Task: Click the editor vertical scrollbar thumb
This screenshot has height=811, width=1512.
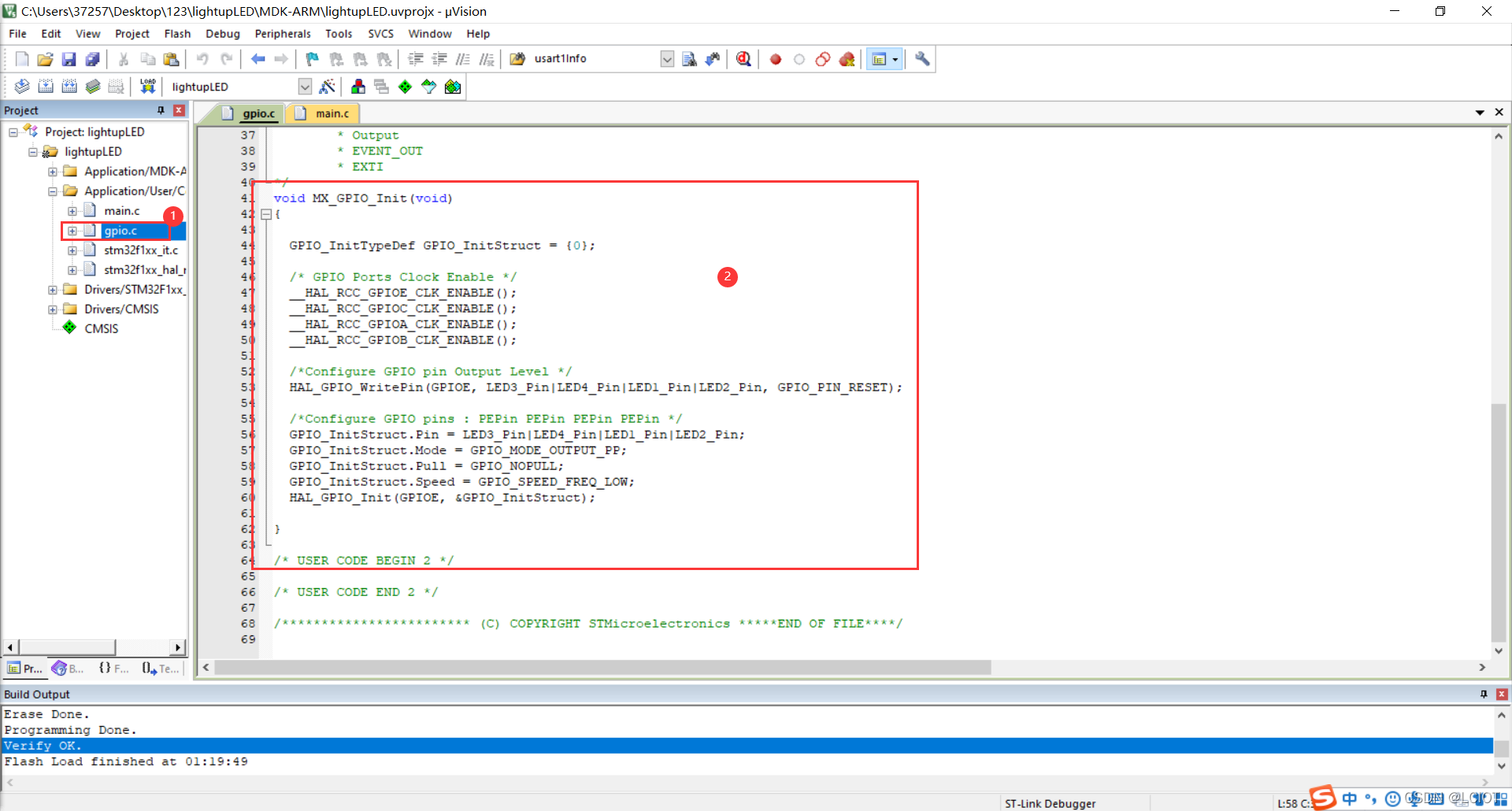Action: 1499,524
